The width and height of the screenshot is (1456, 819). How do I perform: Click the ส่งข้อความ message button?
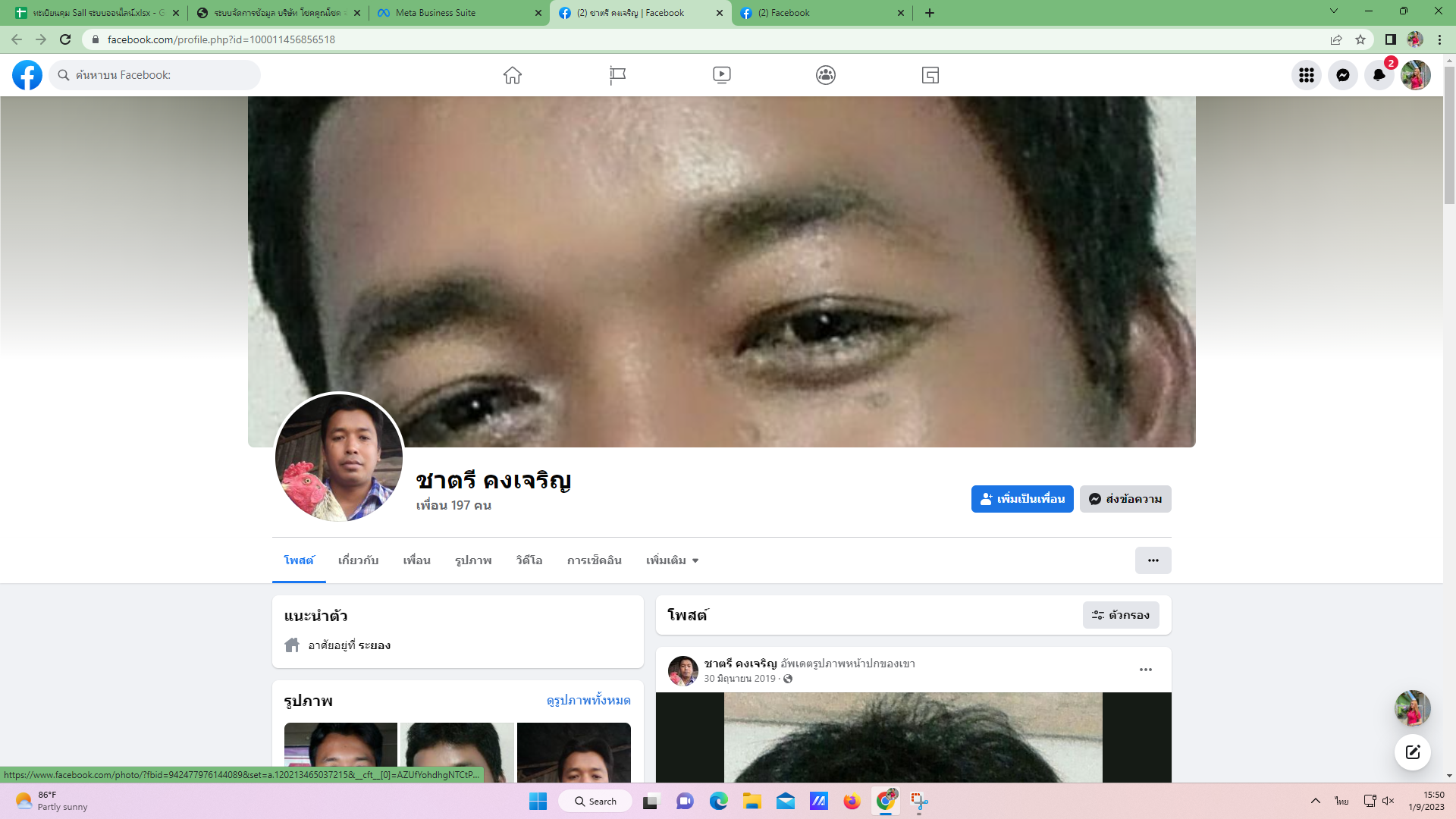click(1125, 499)
